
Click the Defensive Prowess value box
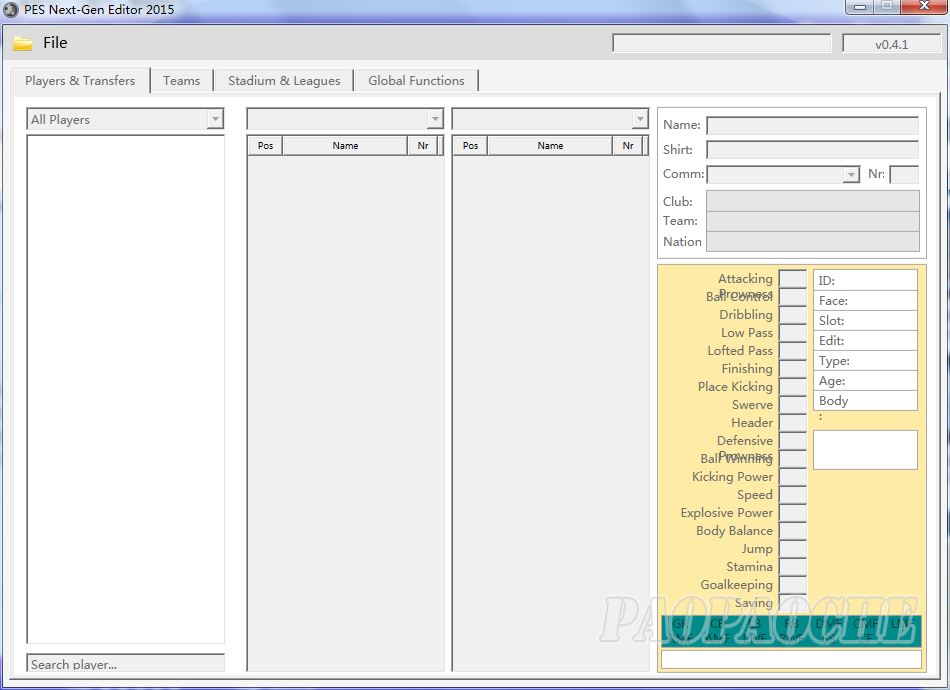(792, 441)
